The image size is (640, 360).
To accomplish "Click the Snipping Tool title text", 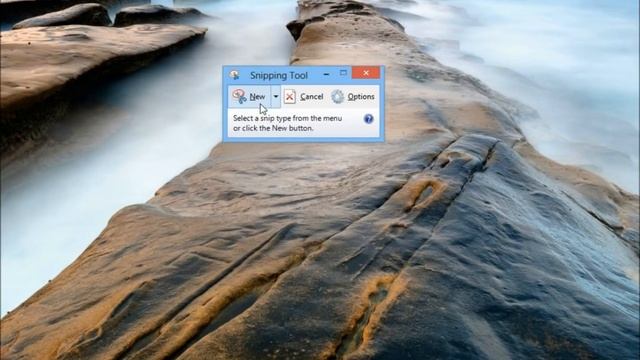I will pyautogui.click(x=279, y=75).
